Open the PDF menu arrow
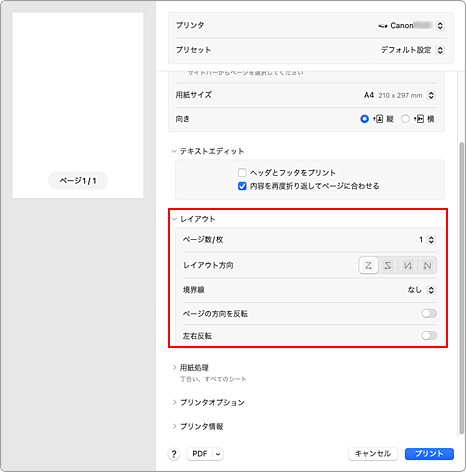Viewport: 466px width, 472px height. pos(218,454)
